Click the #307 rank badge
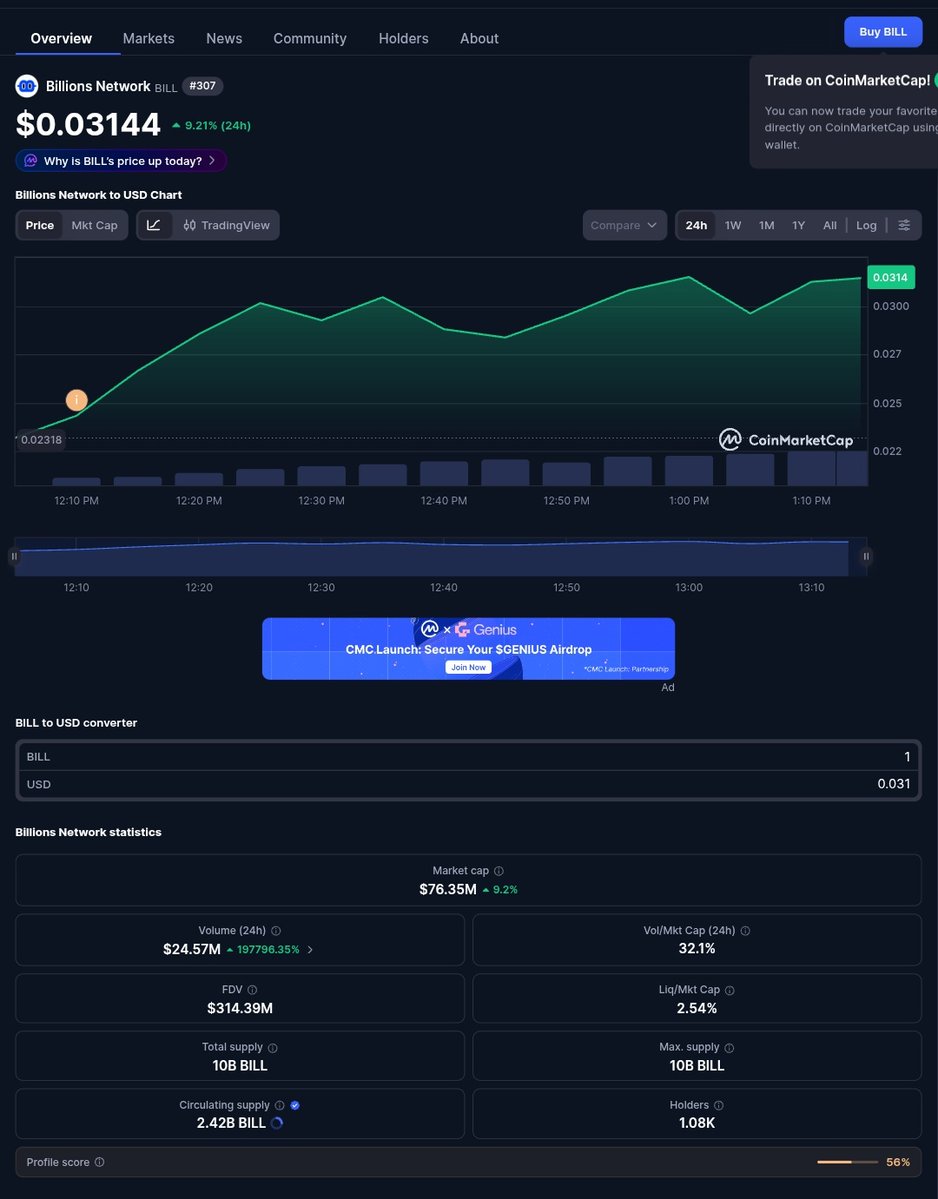The width and height of the screenshot is (938, 1199). point(203,86)
